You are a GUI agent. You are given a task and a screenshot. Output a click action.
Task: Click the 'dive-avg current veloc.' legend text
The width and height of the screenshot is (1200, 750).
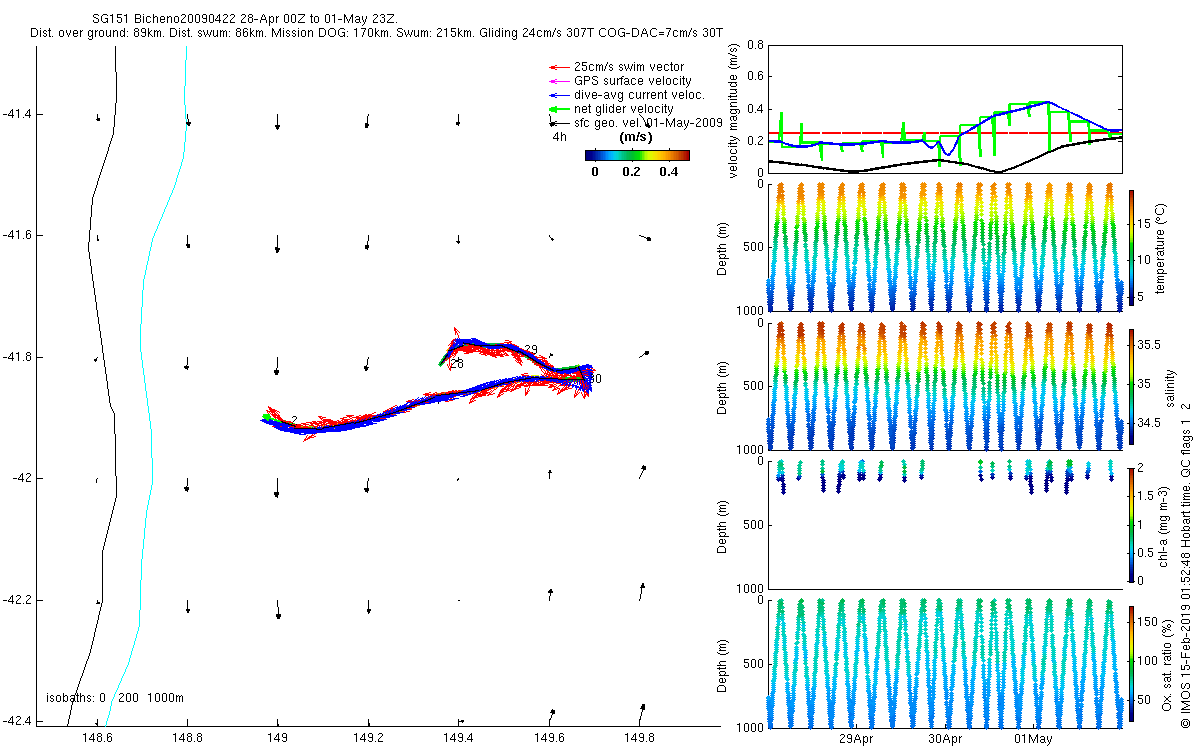click(x=639, y=94)
